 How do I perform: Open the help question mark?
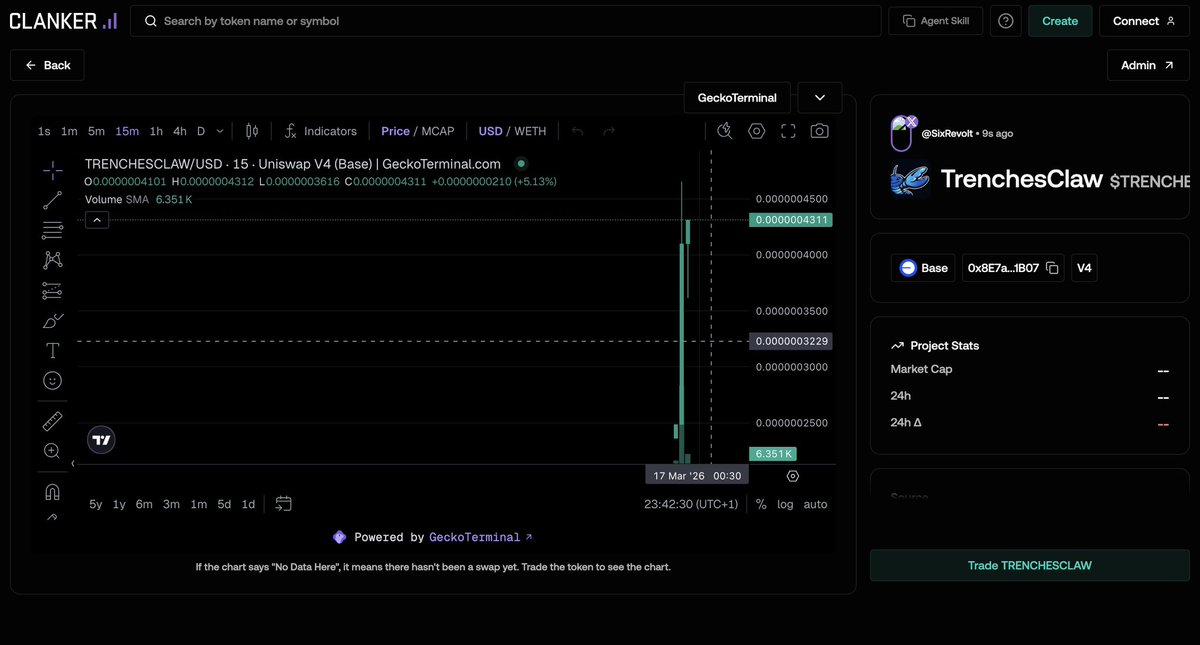coord(1006,21)
